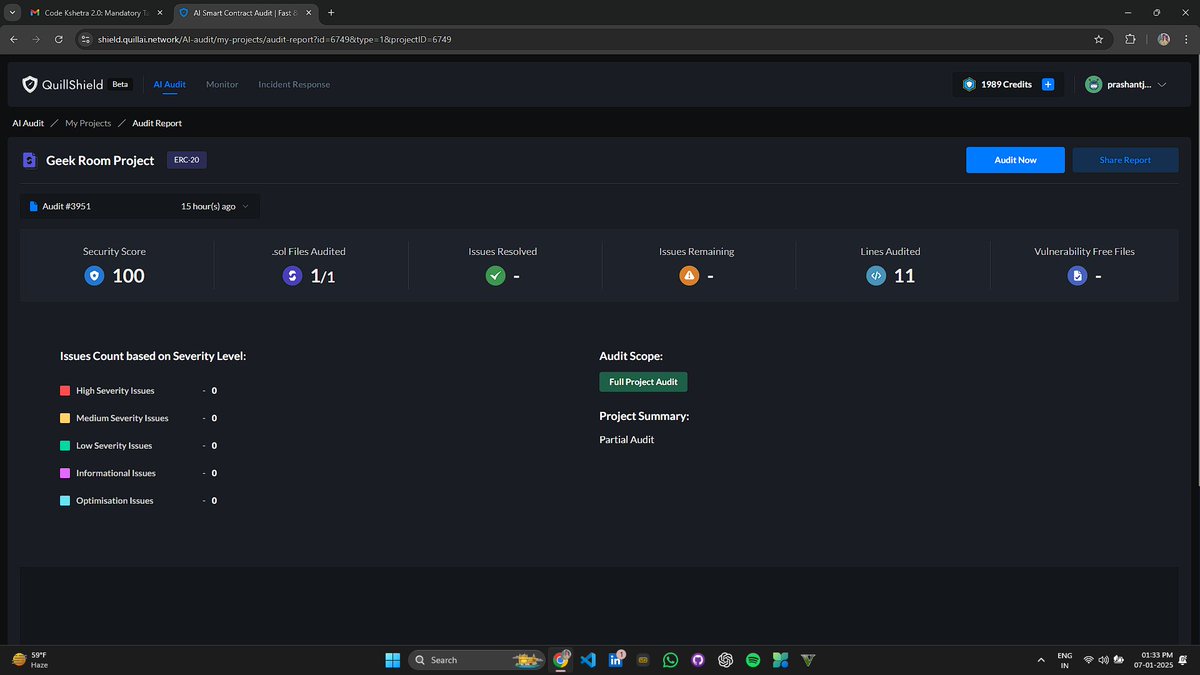This screenshot has height=675, width=1200.
Task: Open the tab search dropdown arrow
Action: click(x=10, y=12)
